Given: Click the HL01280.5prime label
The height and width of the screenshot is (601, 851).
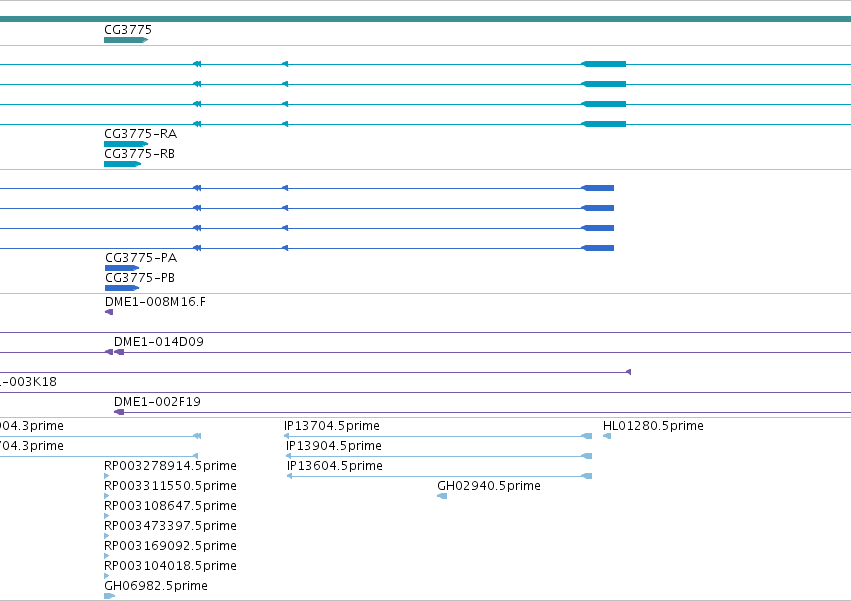Looking at the screenshot, I should point(653,426).
